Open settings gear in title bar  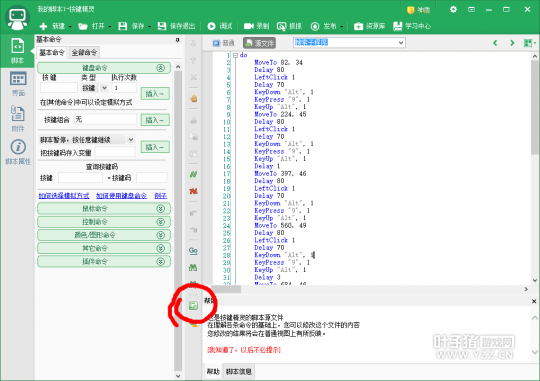click(453, 10)
